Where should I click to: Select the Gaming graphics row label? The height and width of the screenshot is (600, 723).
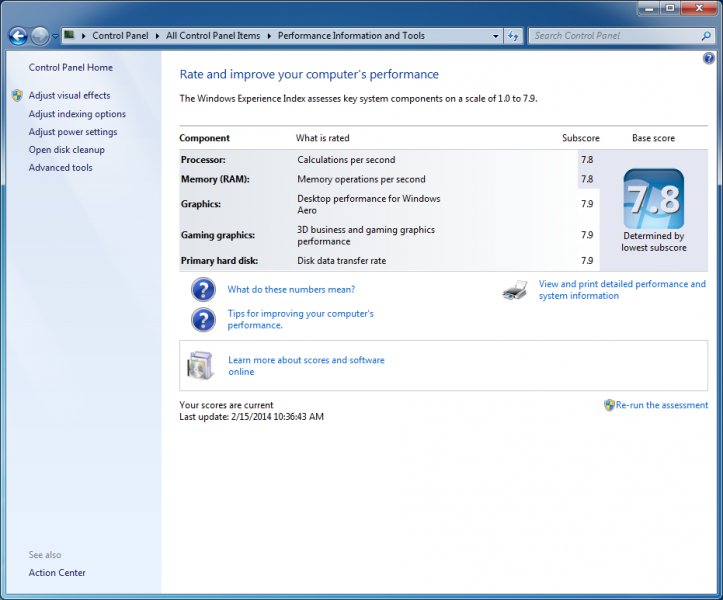(x=218, y=235)
